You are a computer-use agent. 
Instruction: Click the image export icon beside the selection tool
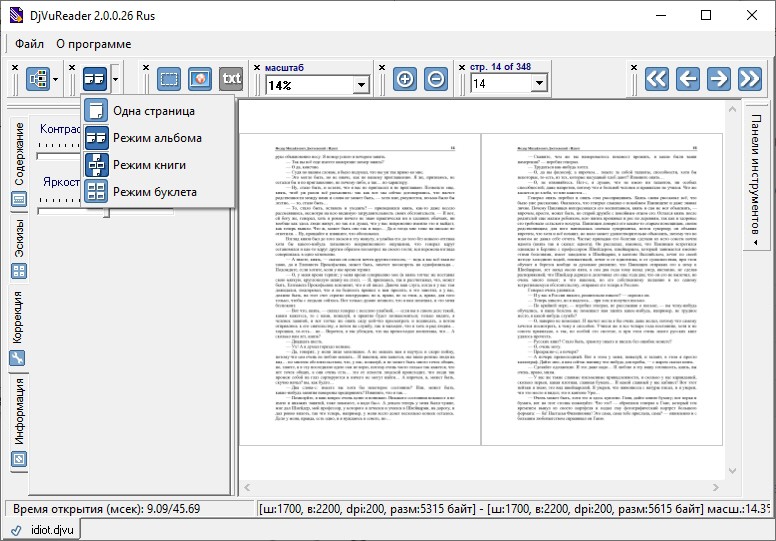(x=200, y=79)
